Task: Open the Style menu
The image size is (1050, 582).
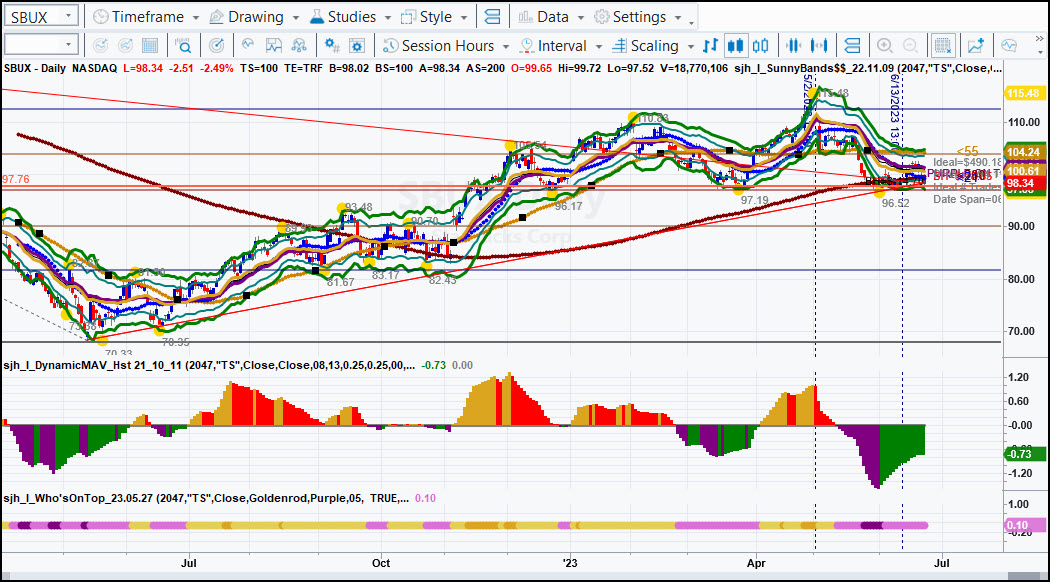Action: point(433,17)
